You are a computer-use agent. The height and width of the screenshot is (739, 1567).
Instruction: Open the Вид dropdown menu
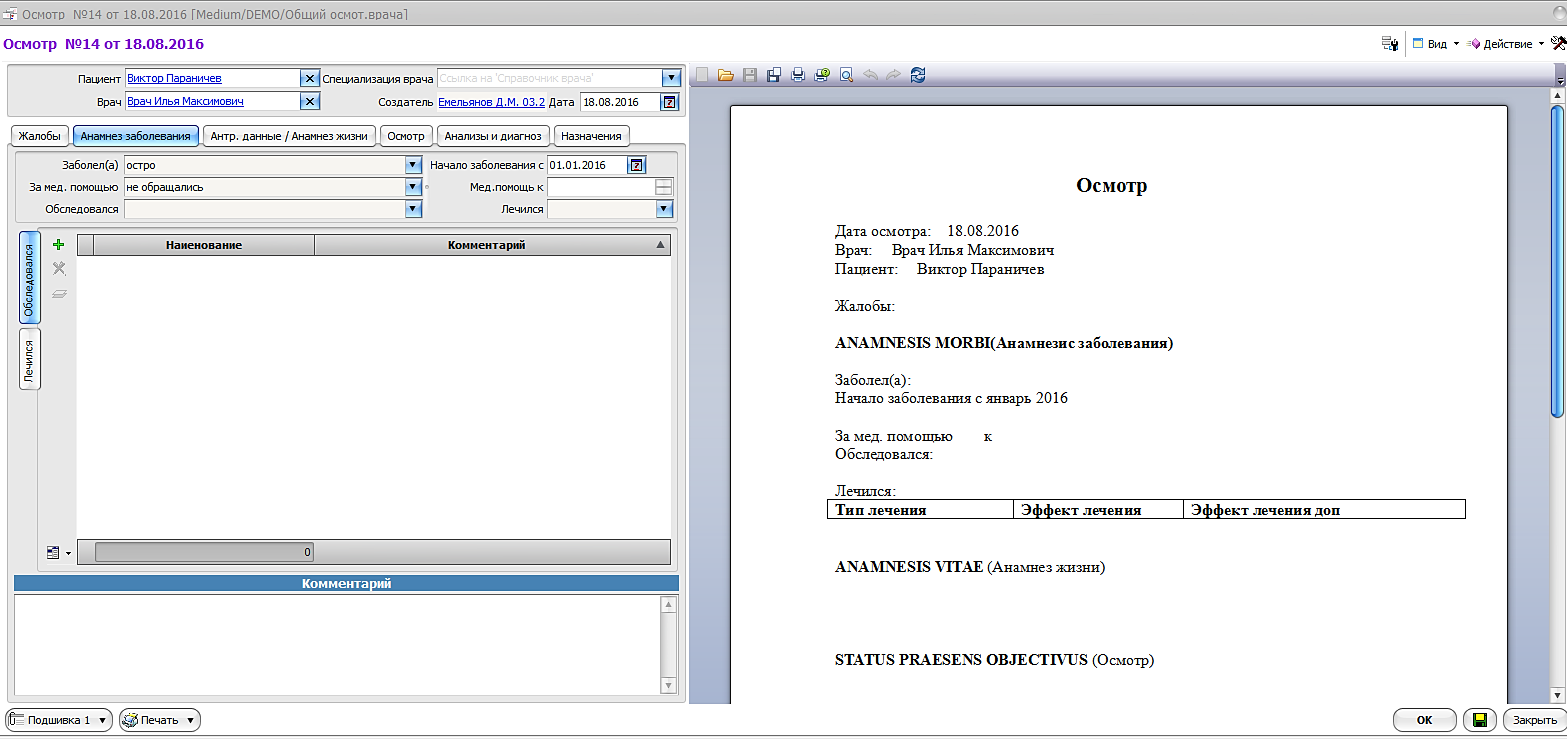tap(1436, 44)
